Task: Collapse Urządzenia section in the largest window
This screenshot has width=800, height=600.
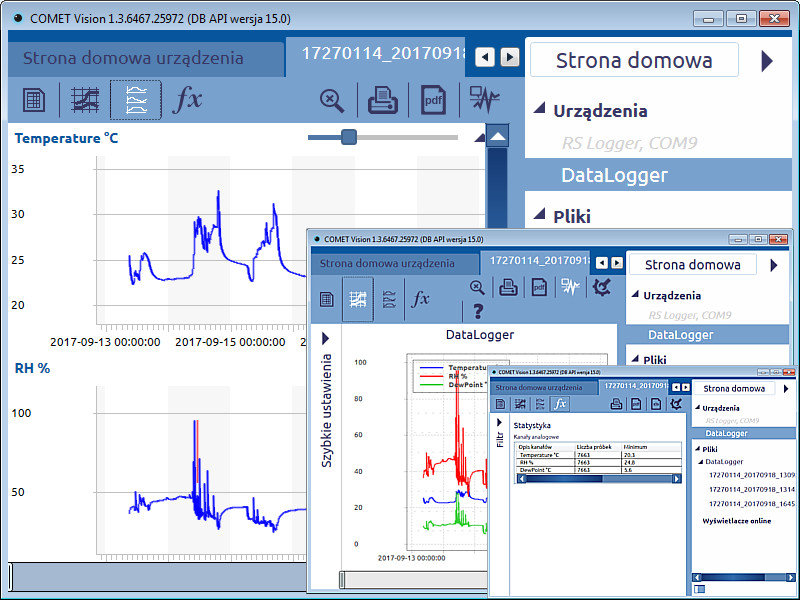Action: coord(539,108)
